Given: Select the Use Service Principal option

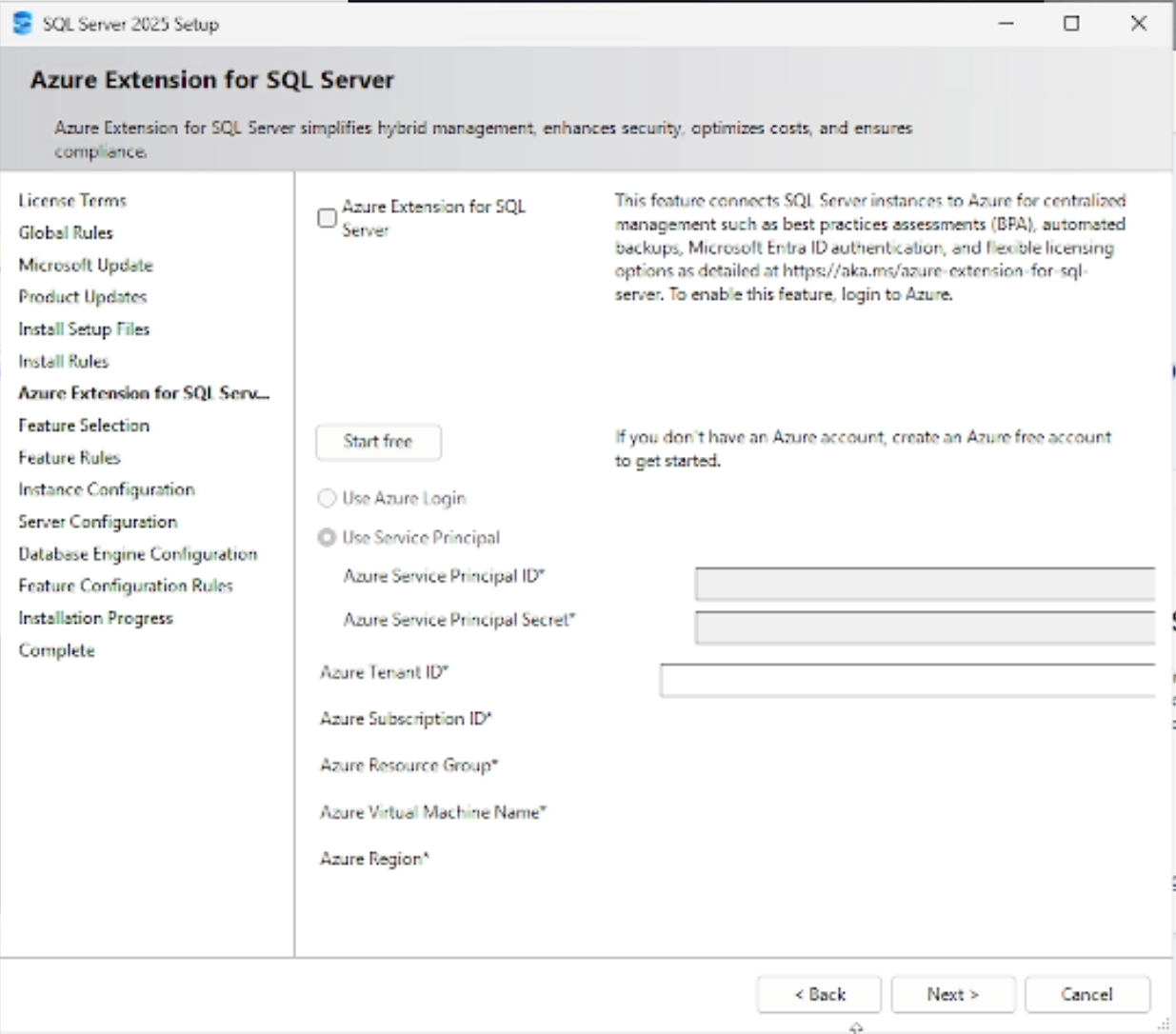Looking at the screenshot, I should 327,537.
